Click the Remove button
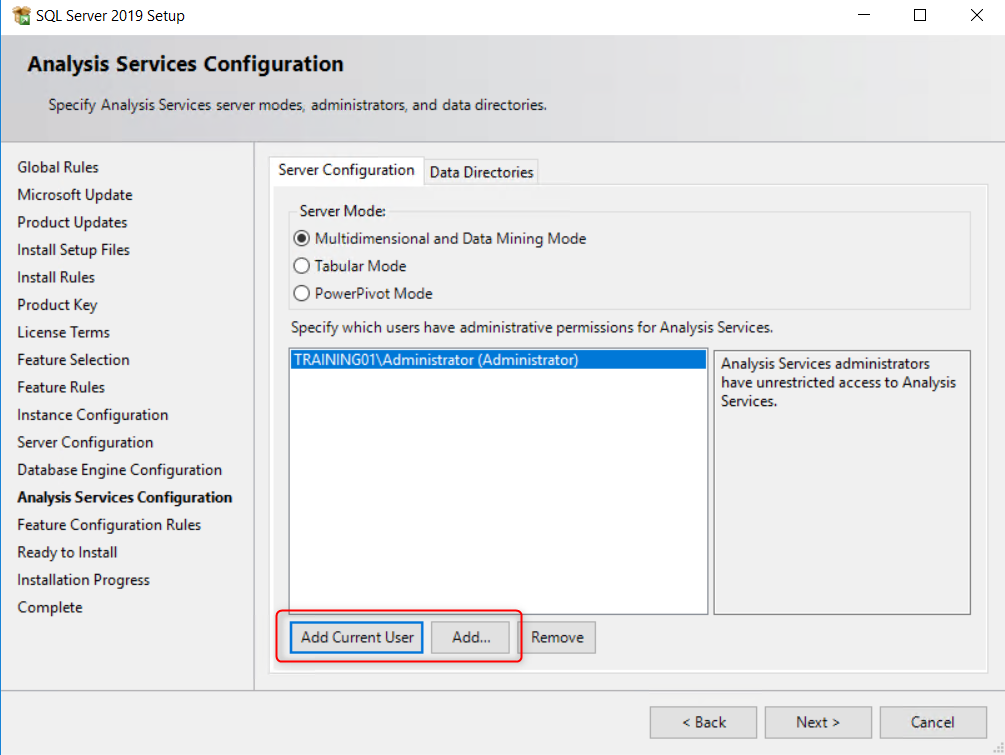1005x755 pixels. point(557,638)
